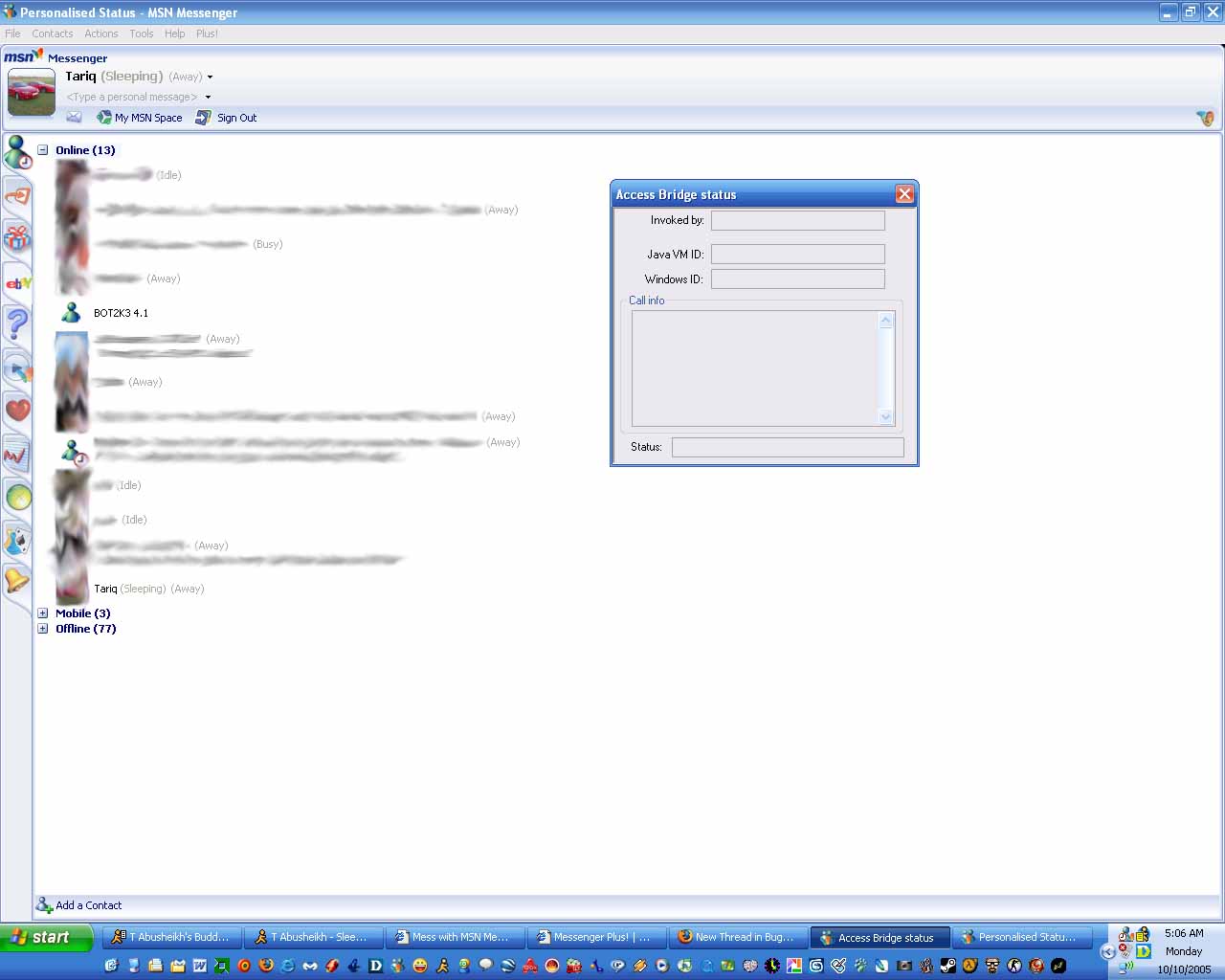Launch Steam from quick launch bar
Image resolution: width=1225 pixels, height=980 pixels.
pyautogui.click(x=947, y=966)
